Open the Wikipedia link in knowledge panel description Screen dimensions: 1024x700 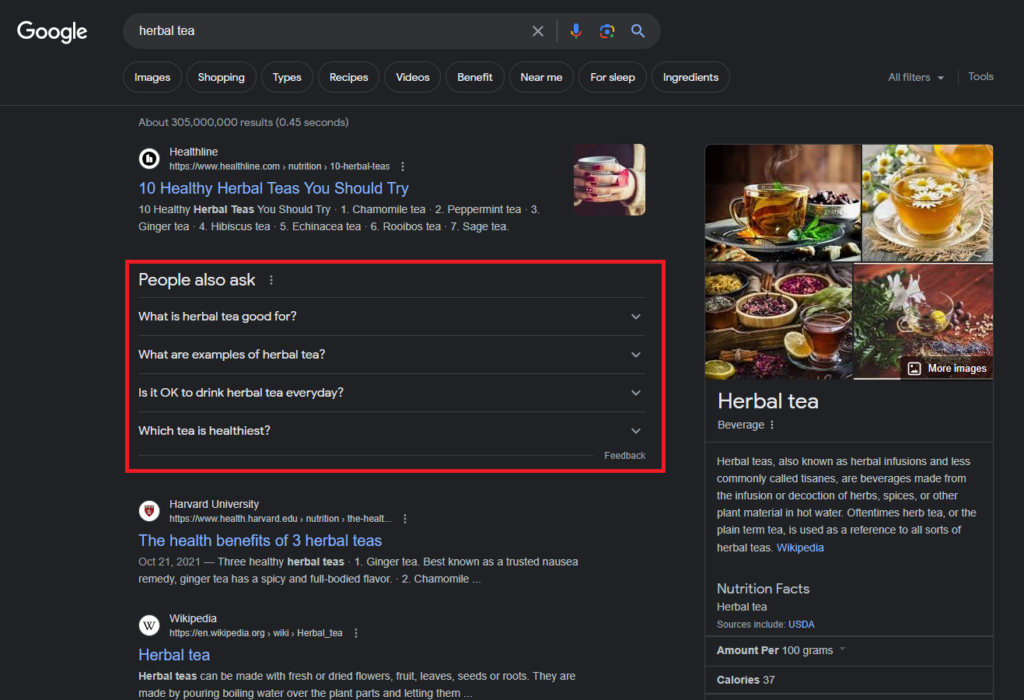click(x=800, y=548)
